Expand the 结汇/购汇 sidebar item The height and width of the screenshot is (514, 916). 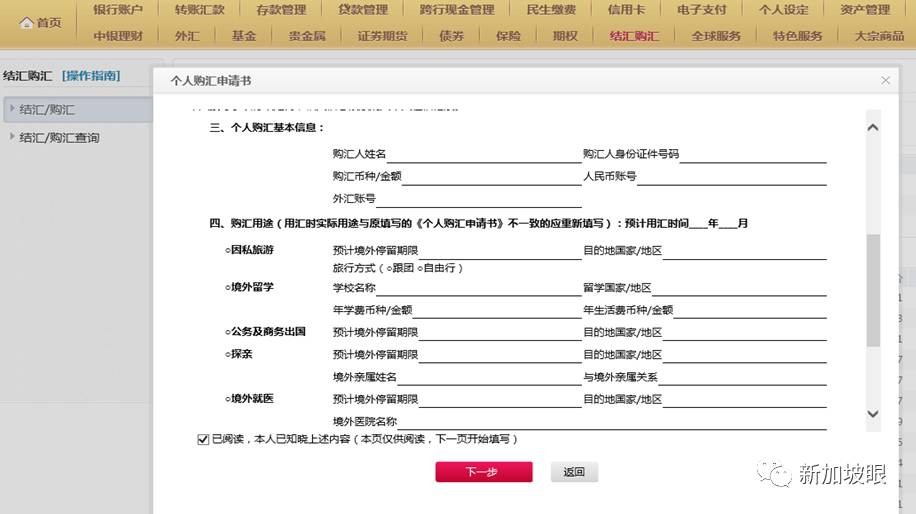12,109
